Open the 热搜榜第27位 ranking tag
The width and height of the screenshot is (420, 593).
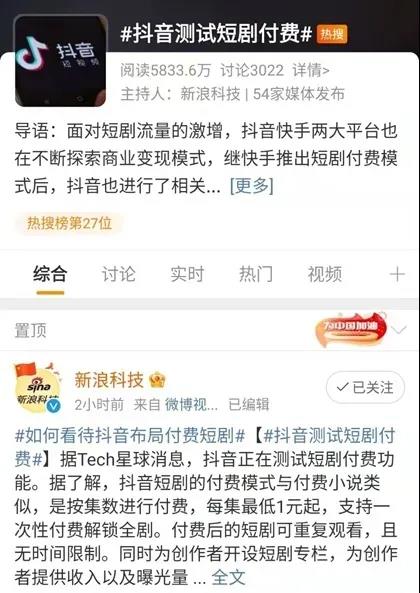click(69, 223)
